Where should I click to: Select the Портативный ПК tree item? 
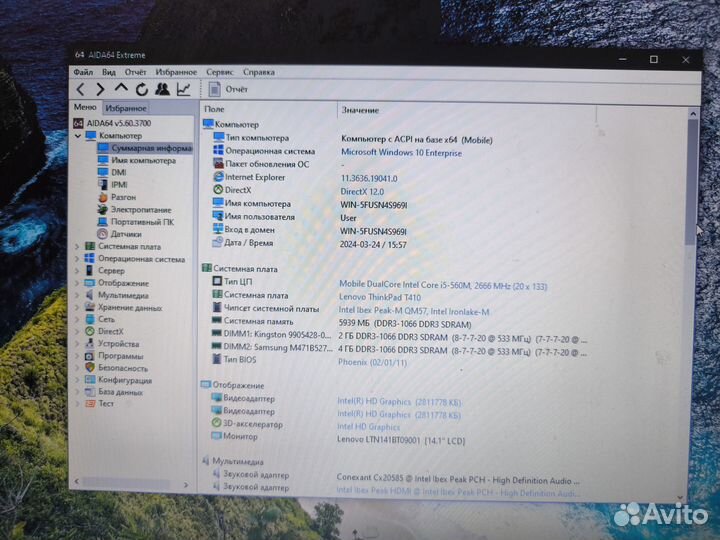click(x=142, y=222)
